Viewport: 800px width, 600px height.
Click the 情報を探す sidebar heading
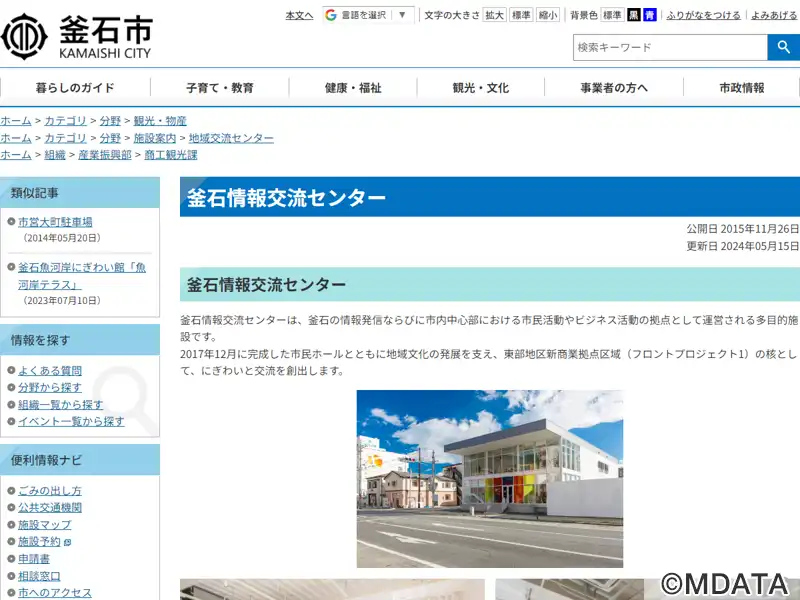80,340
